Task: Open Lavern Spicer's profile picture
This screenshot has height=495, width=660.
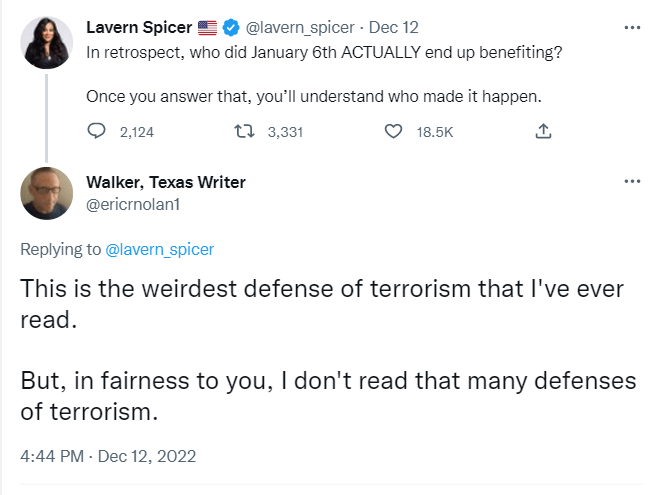Action: 46,43
